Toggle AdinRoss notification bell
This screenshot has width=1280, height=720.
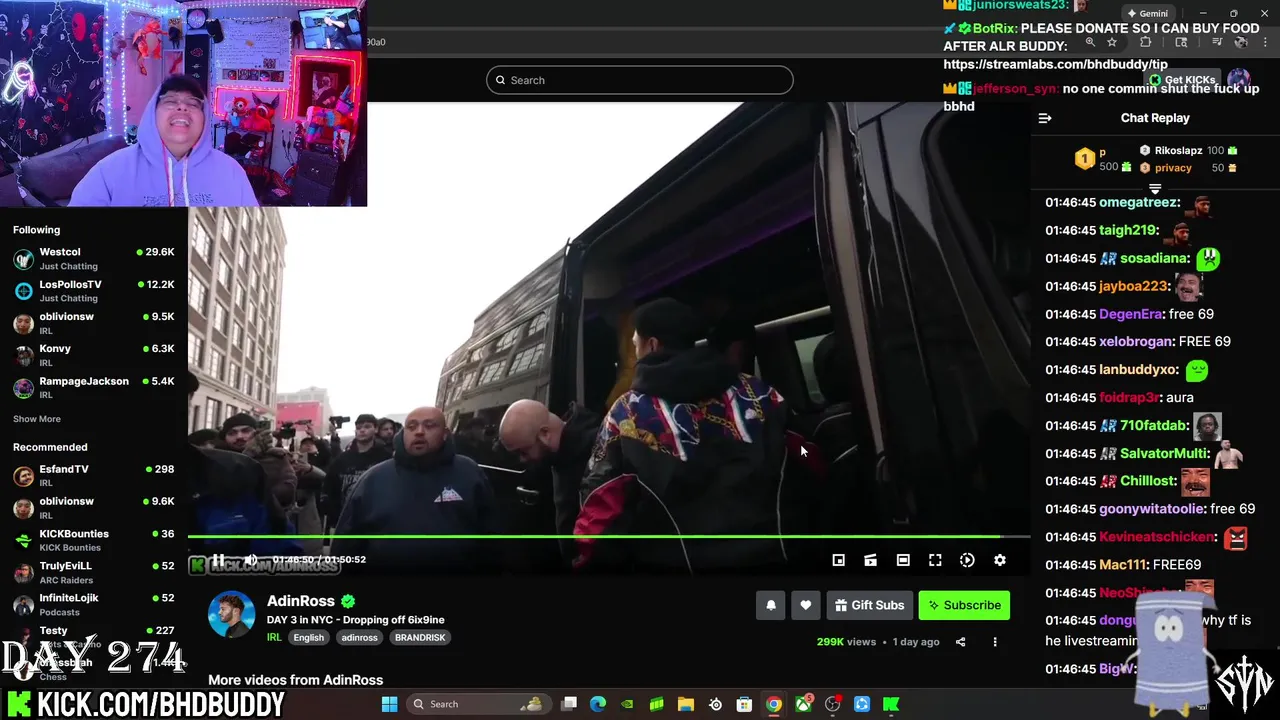[x=771, y=605]
